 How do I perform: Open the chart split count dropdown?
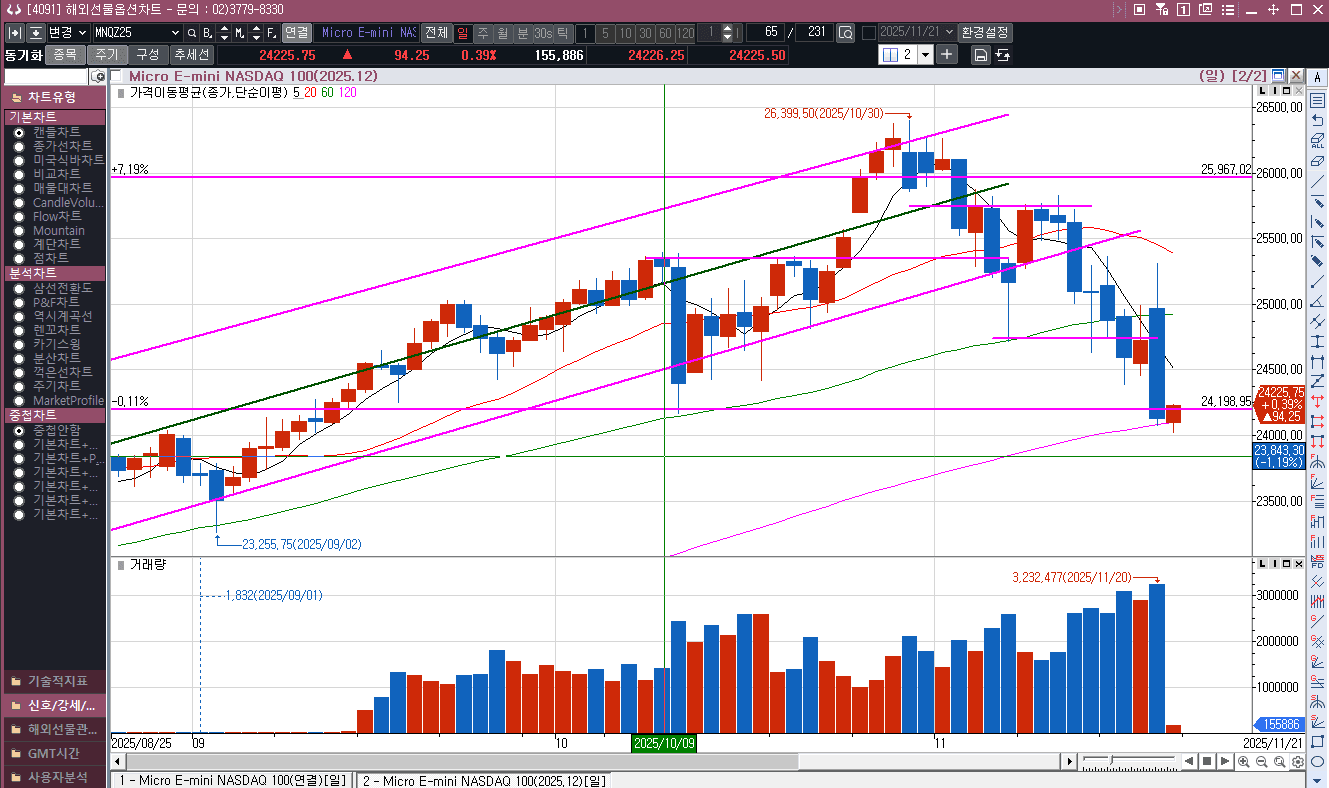click(925, 55)
